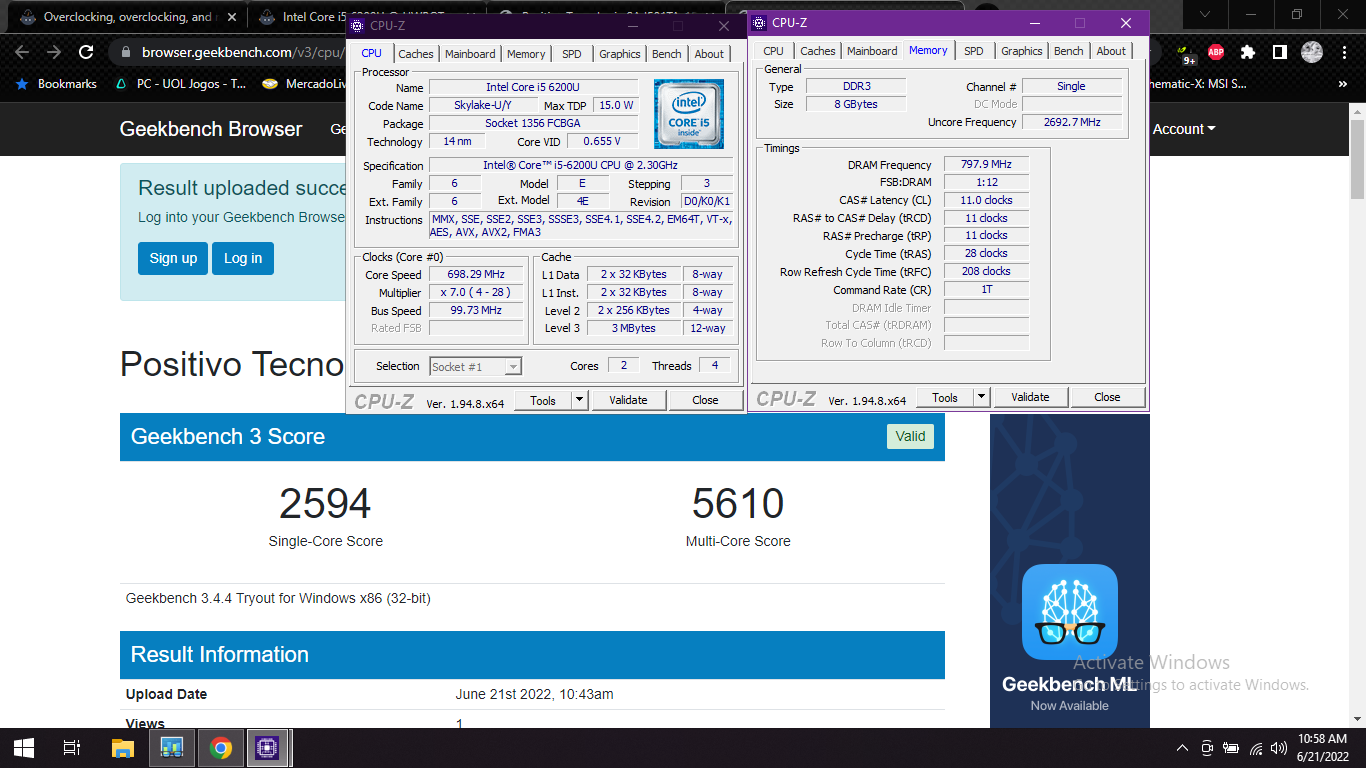Switch to Chrome via taskbar icon
This screenshot has height=768, width=1366.
coord(221,747)
